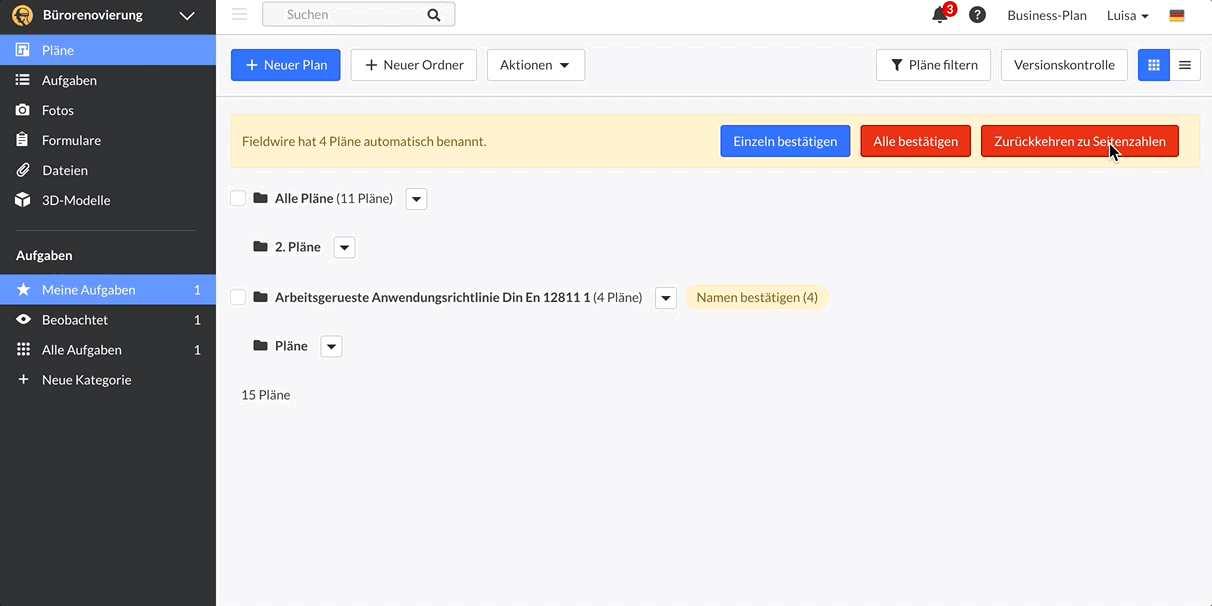Select the Beobachtet category

108,320
